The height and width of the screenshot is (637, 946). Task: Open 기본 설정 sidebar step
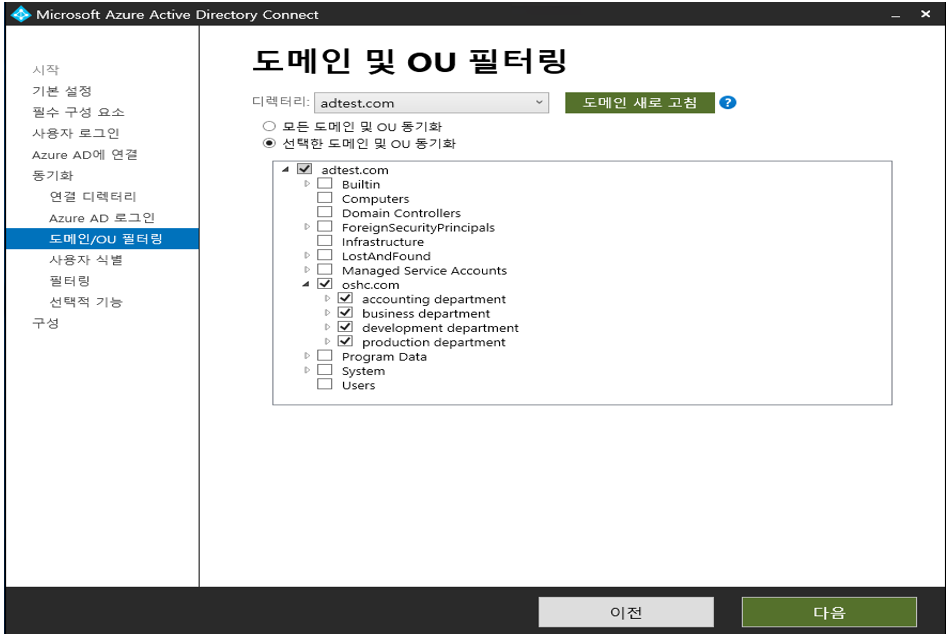pyautogui.click(x=62, y=91)
